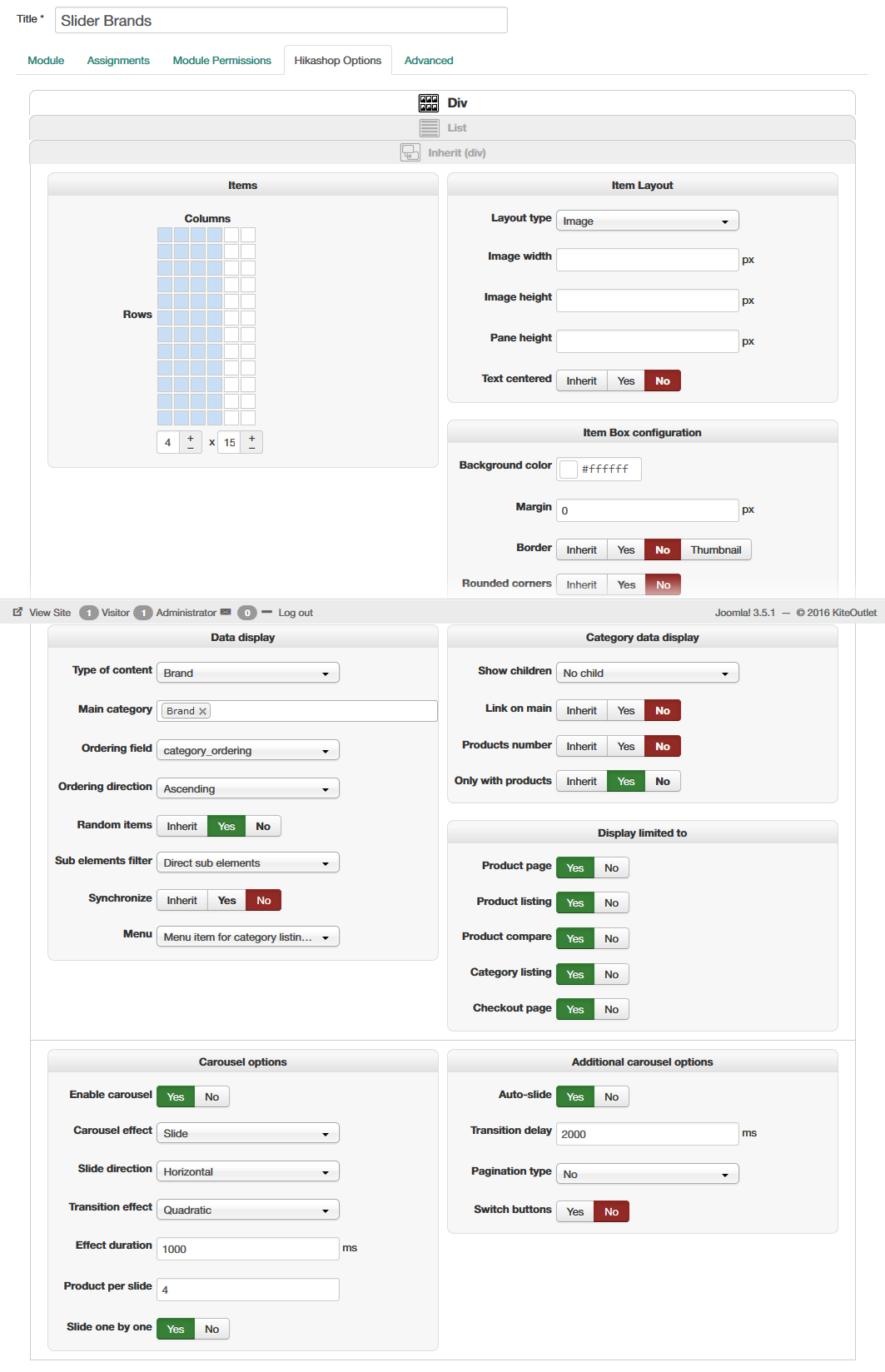This screenshot has width=885, height=1372.
Task: Click the Transition delay field
Action: 648,1134
